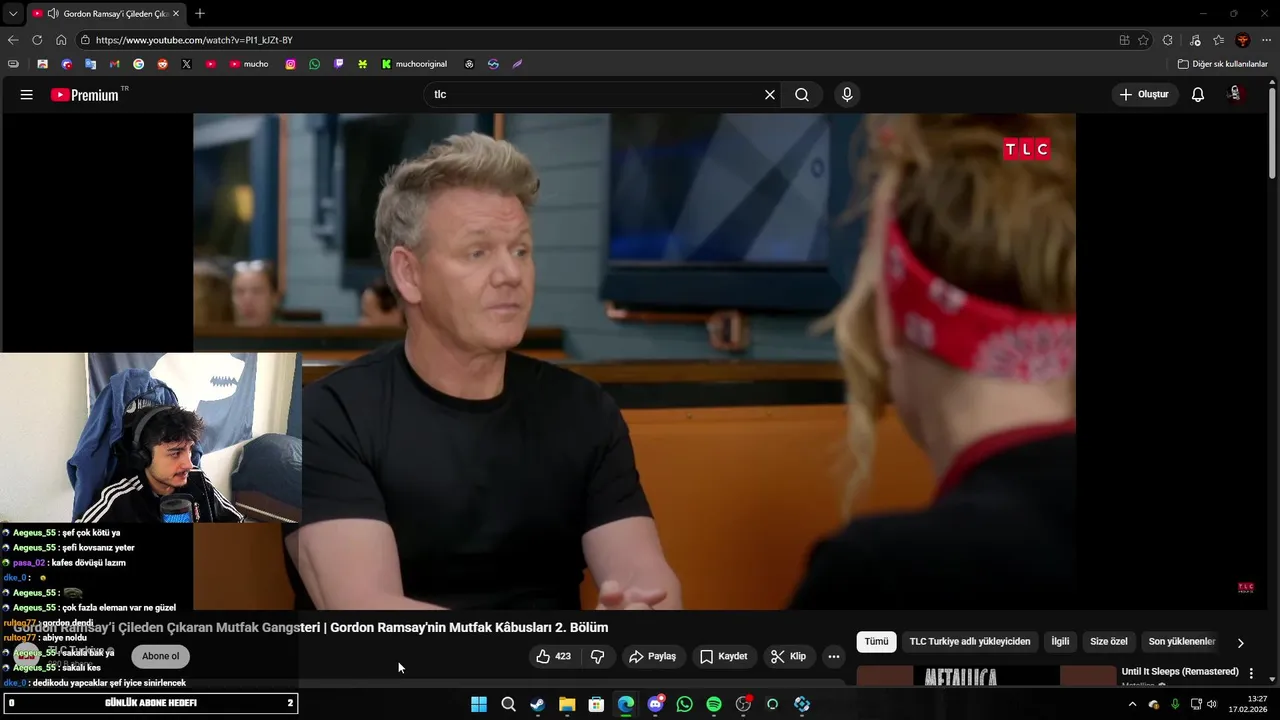1280x720 pixels.
Task: Start voice search with the microphone icon
Action: [x=847, y=95]
